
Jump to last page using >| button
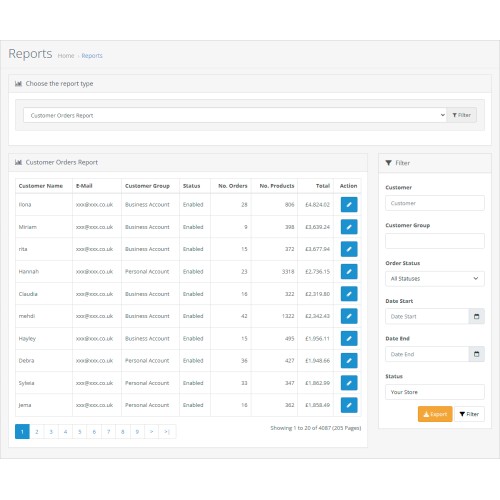coord(167,432)
